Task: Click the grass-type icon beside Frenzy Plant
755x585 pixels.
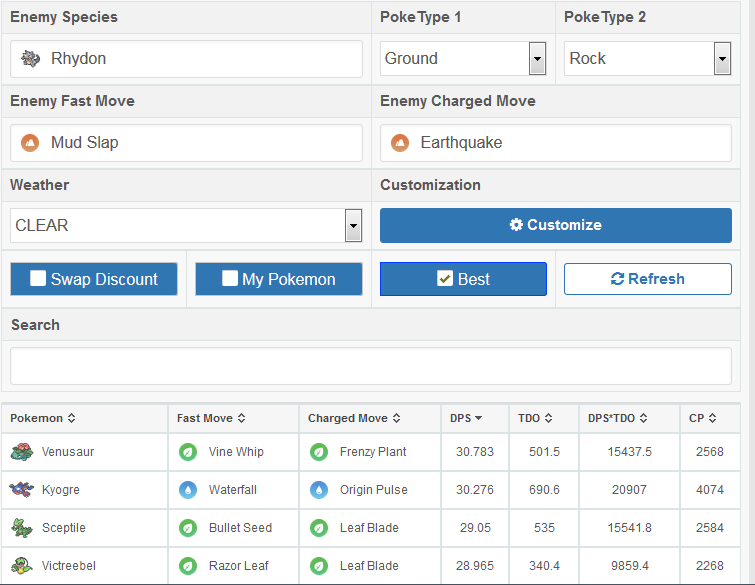Action: coord(318,452)
